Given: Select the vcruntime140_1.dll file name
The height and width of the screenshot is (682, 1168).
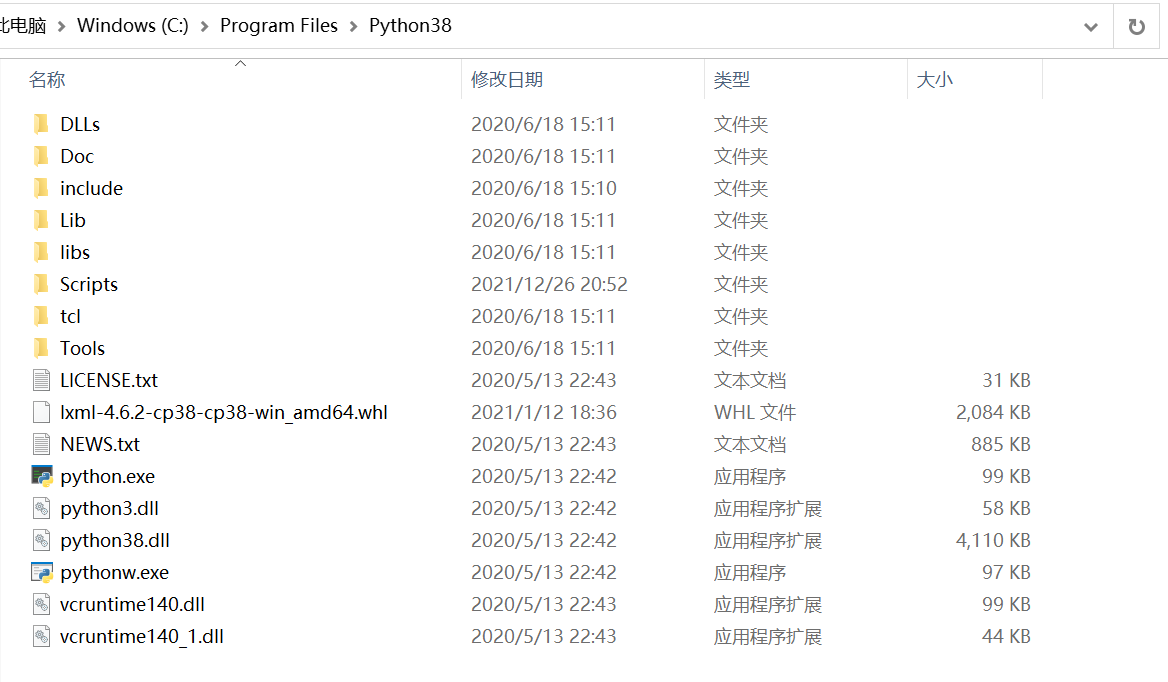Looking at the screenshot, I should [x=142, y=637].
